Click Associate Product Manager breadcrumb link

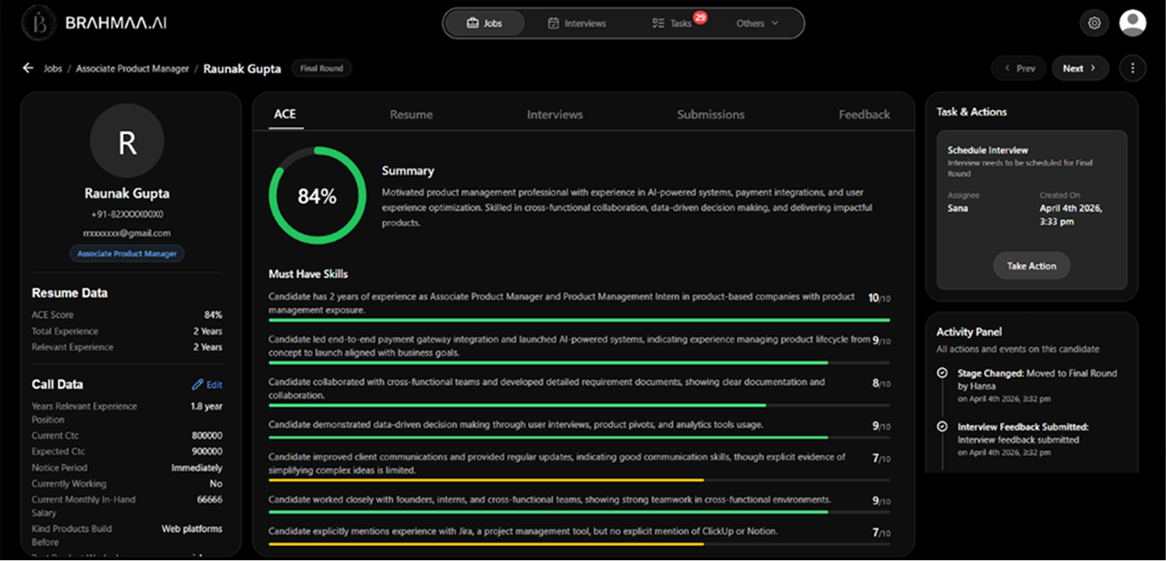coord(132,68)
